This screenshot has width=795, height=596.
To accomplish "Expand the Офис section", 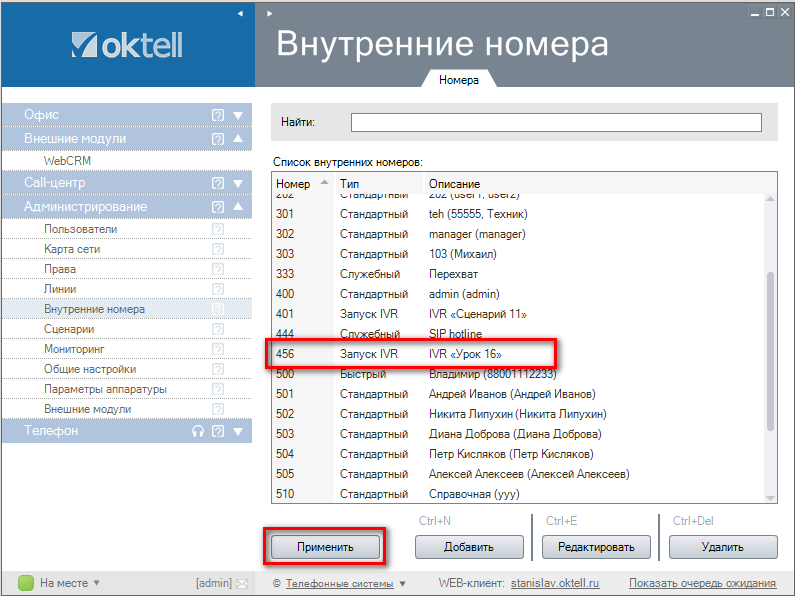I will [238, 115].
